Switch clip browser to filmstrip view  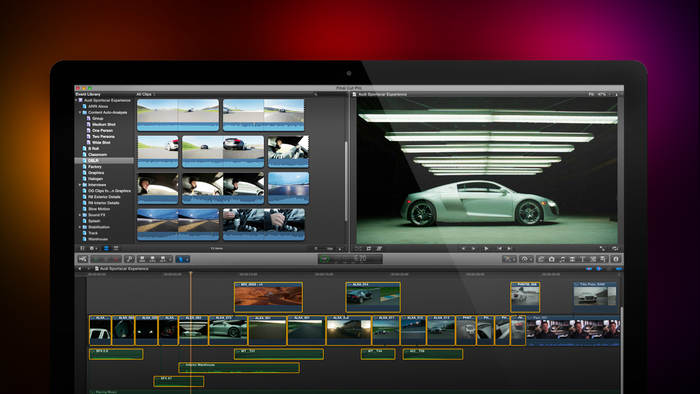[x=107, y=249]
